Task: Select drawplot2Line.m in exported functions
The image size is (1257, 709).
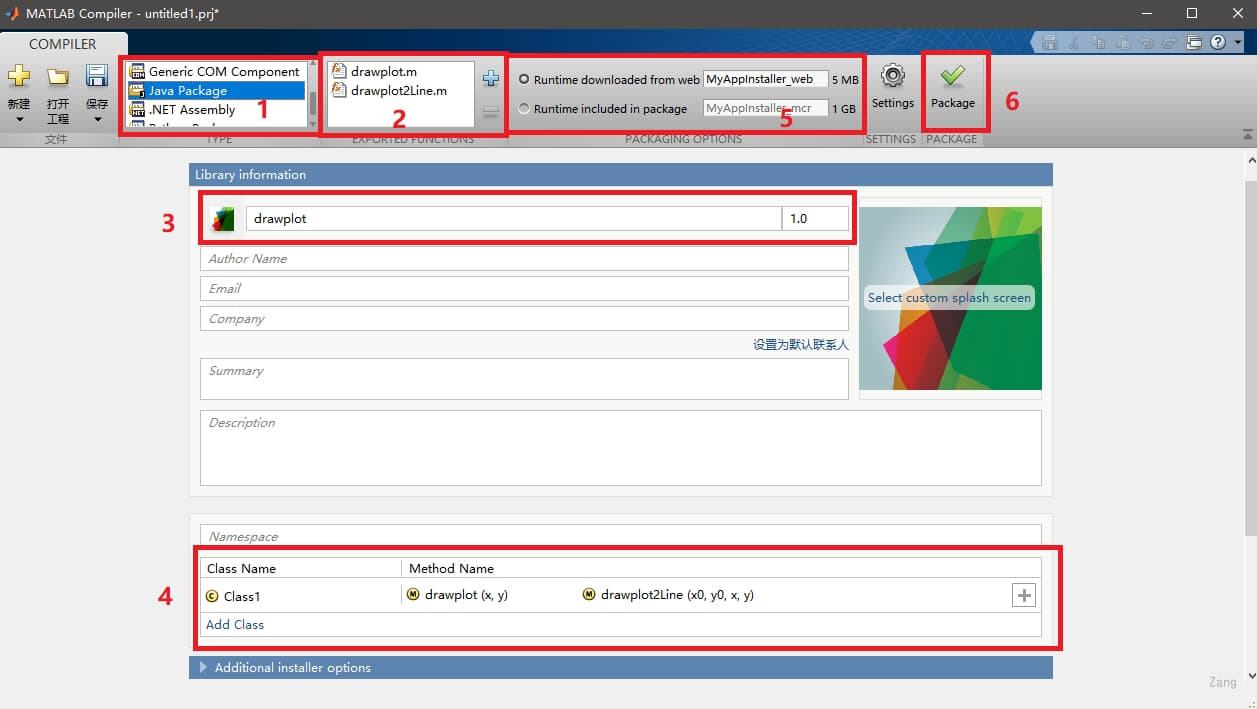Action: [x=388, y=91]
